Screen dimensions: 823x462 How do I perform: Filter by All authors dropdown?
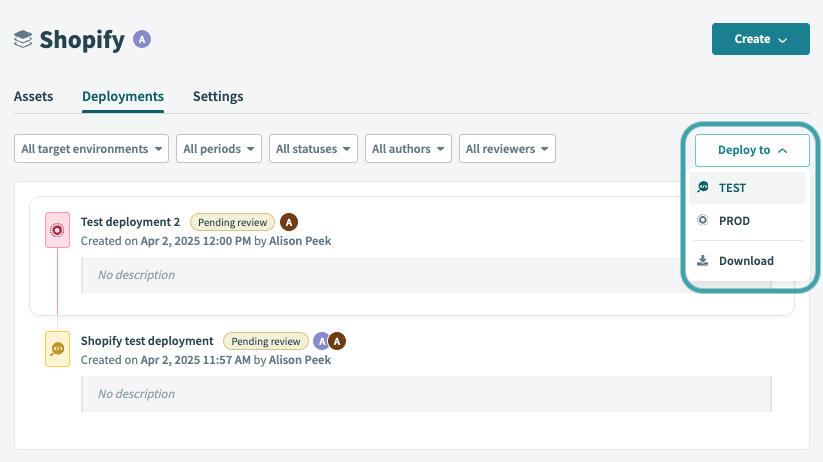(408, 149)
